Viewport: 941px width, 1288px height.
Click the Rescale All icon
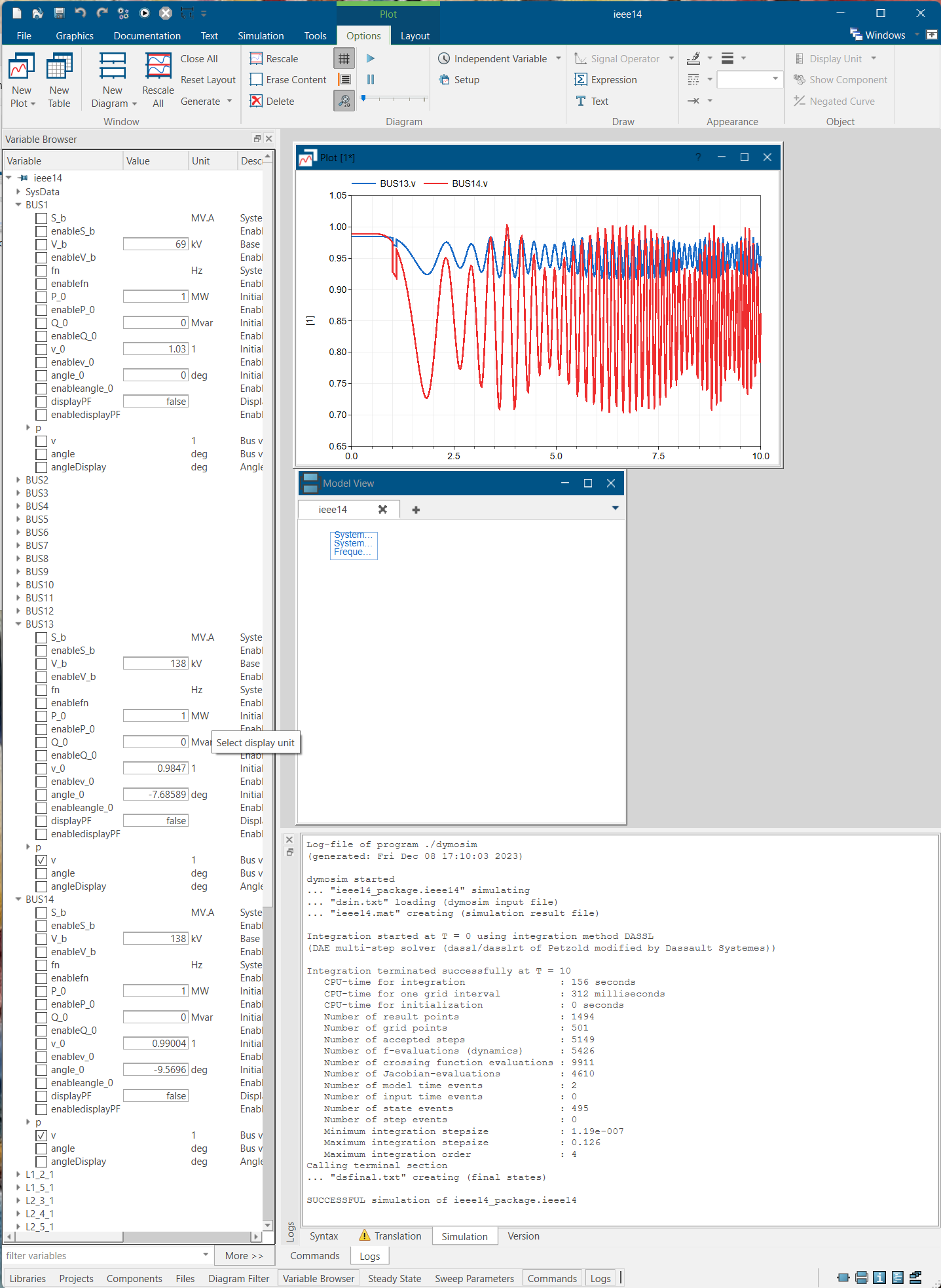click(x=158, y=67)
